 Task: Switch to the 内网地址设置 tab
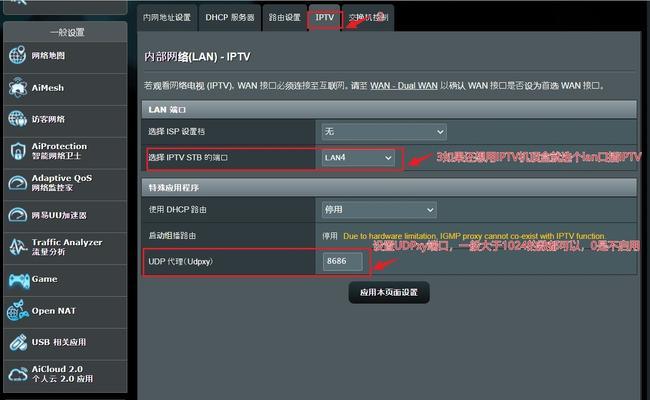click(167, 17)
